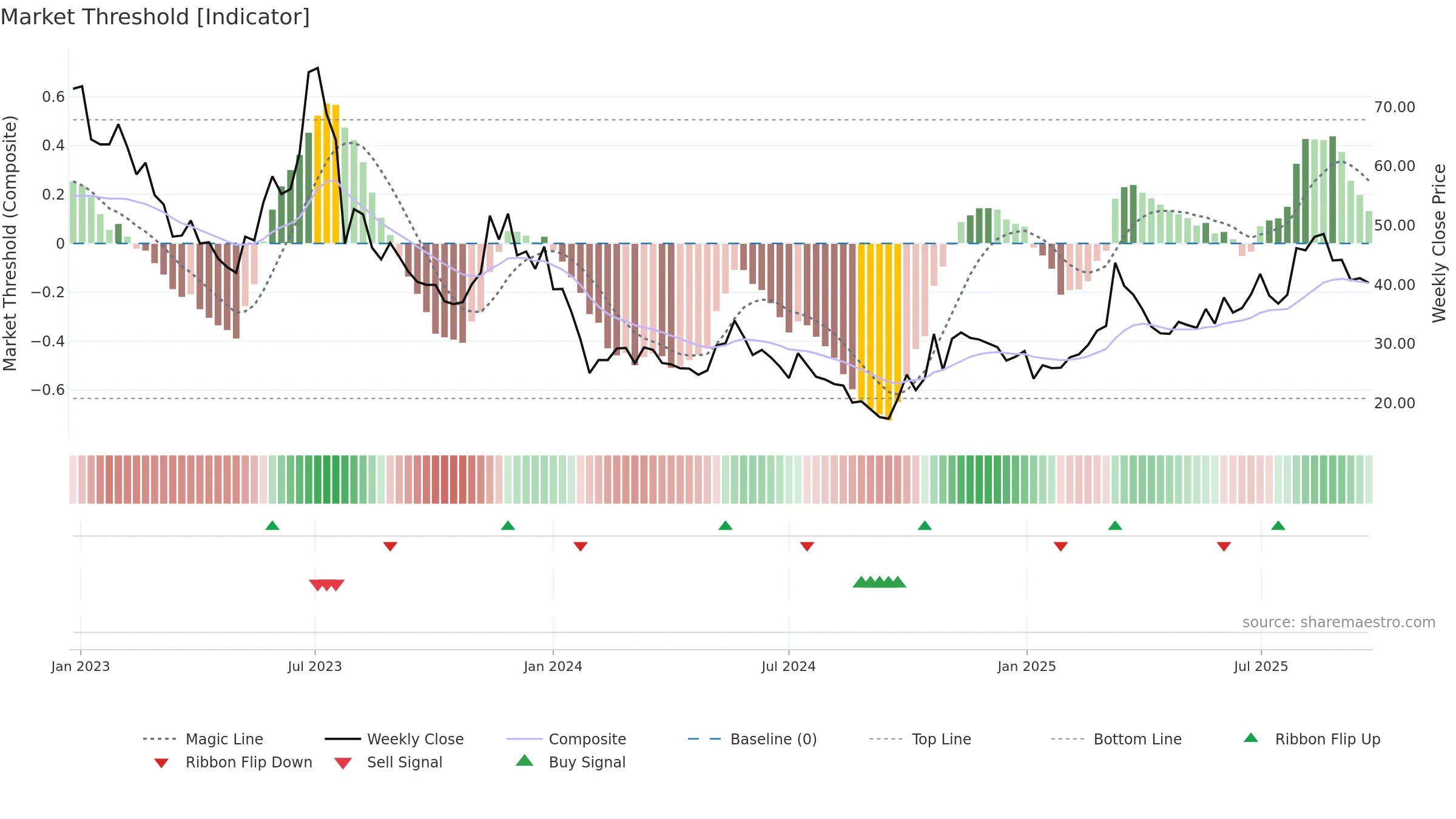Click the source: sharemaestro.com text
Screen dimensions: 1456x819
click(1339, 622)
